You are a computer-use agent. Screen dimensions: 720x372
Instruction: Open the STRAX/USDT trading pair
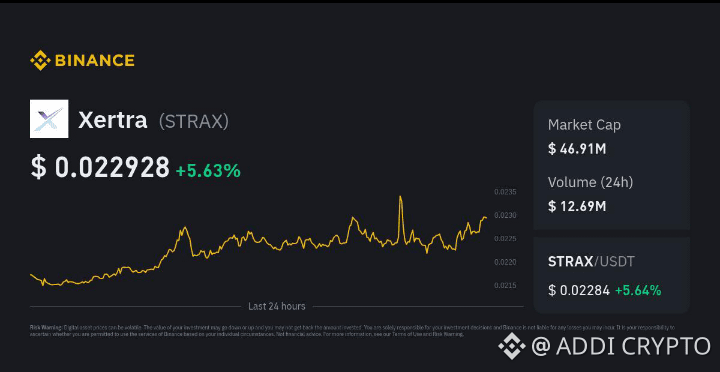point(591,262)
